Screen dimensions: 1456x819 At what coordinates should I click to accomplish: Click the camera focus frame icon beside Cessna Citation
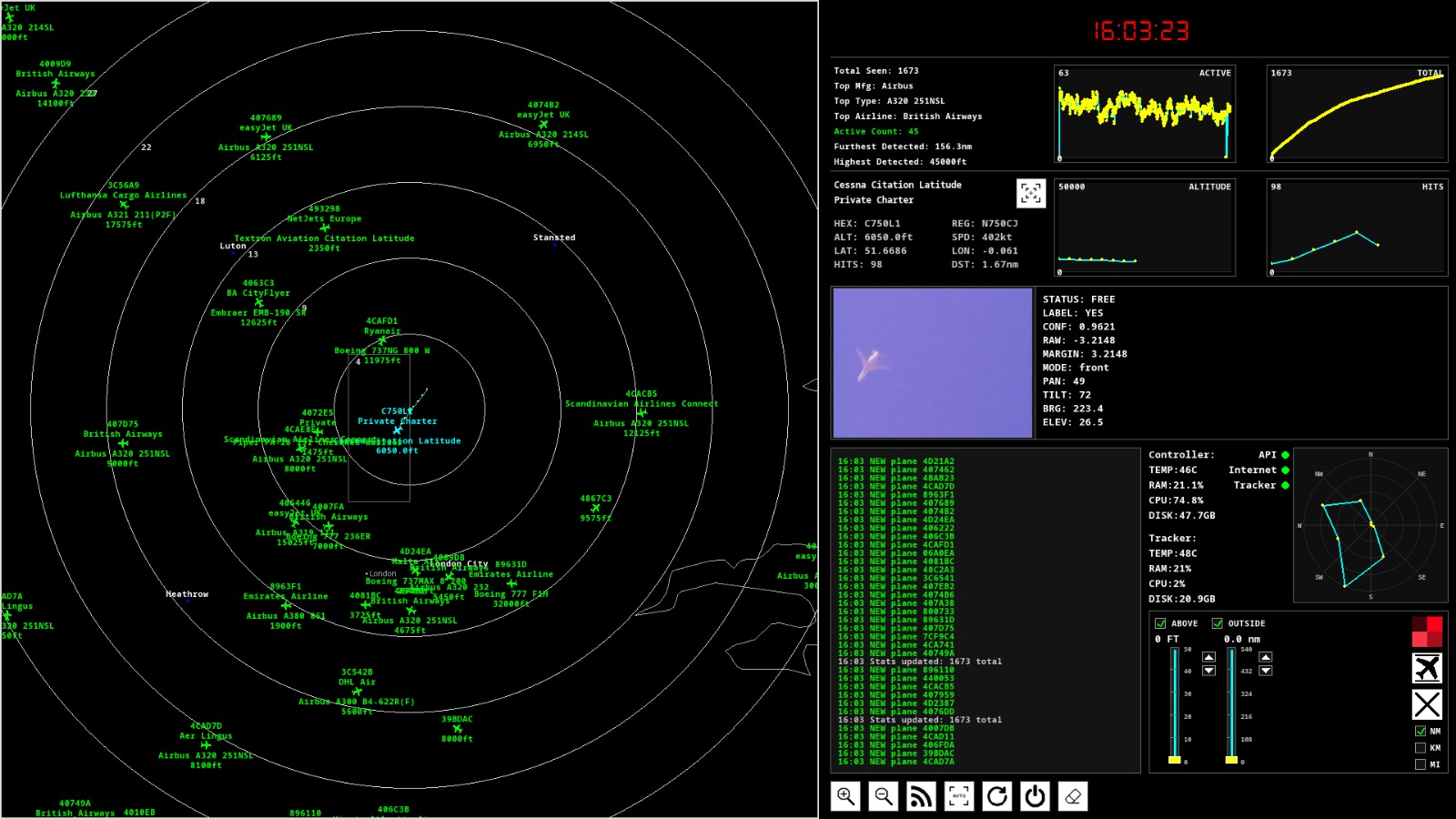1031,193
